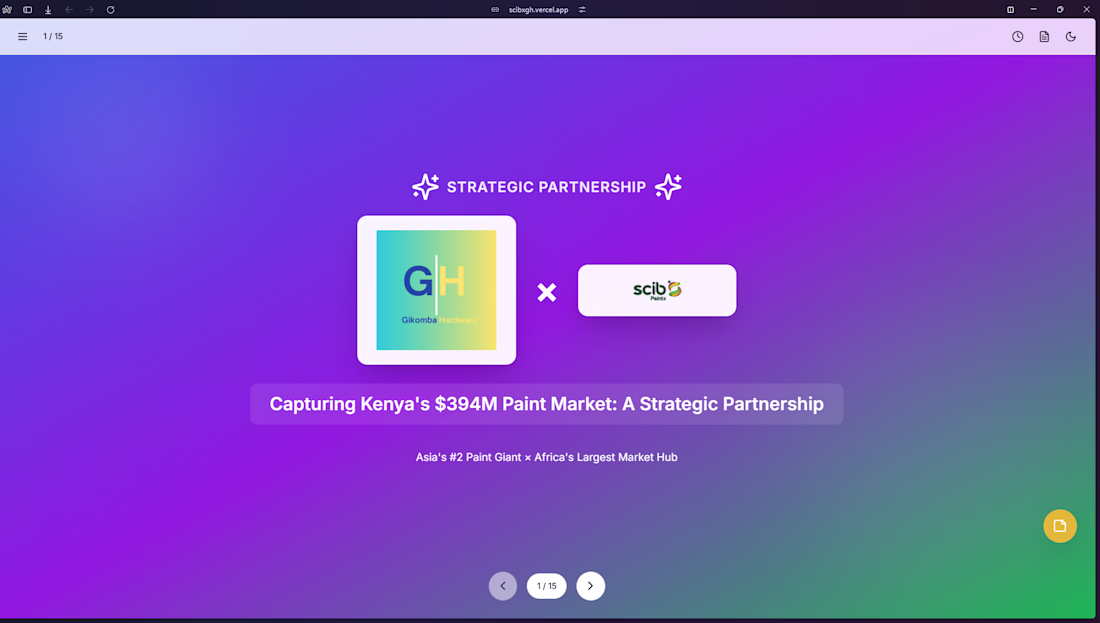Close the browser window

[1086, 10]
